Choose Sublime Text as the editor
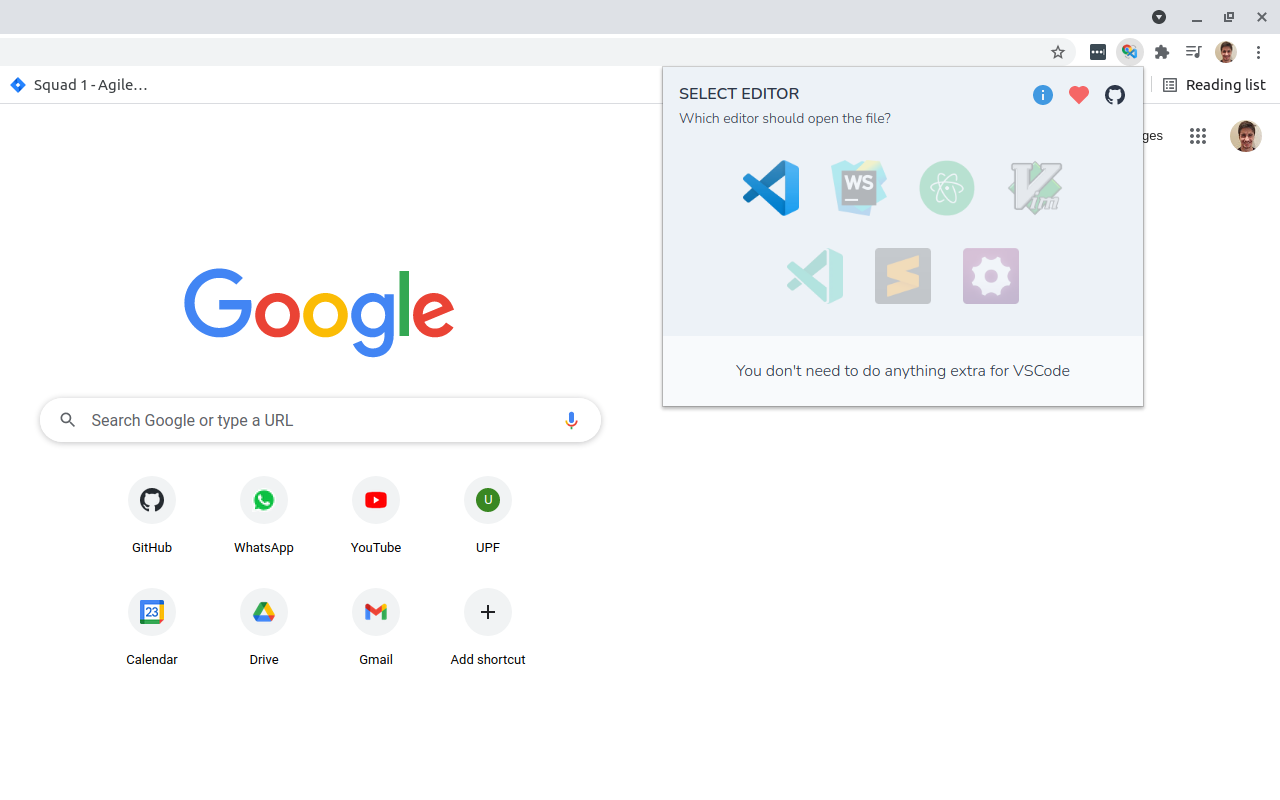The width and height of the screenshot is (1280, 800). [x=902, y=276]
